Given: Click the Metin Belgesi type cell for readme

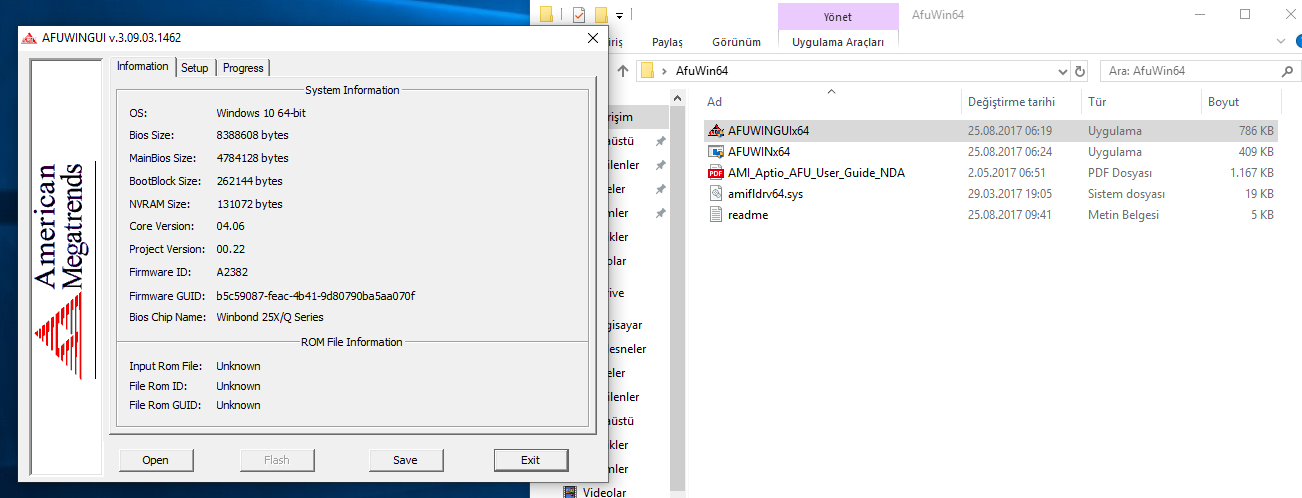Looking at the screenshot, I should tap(1123, 215).
